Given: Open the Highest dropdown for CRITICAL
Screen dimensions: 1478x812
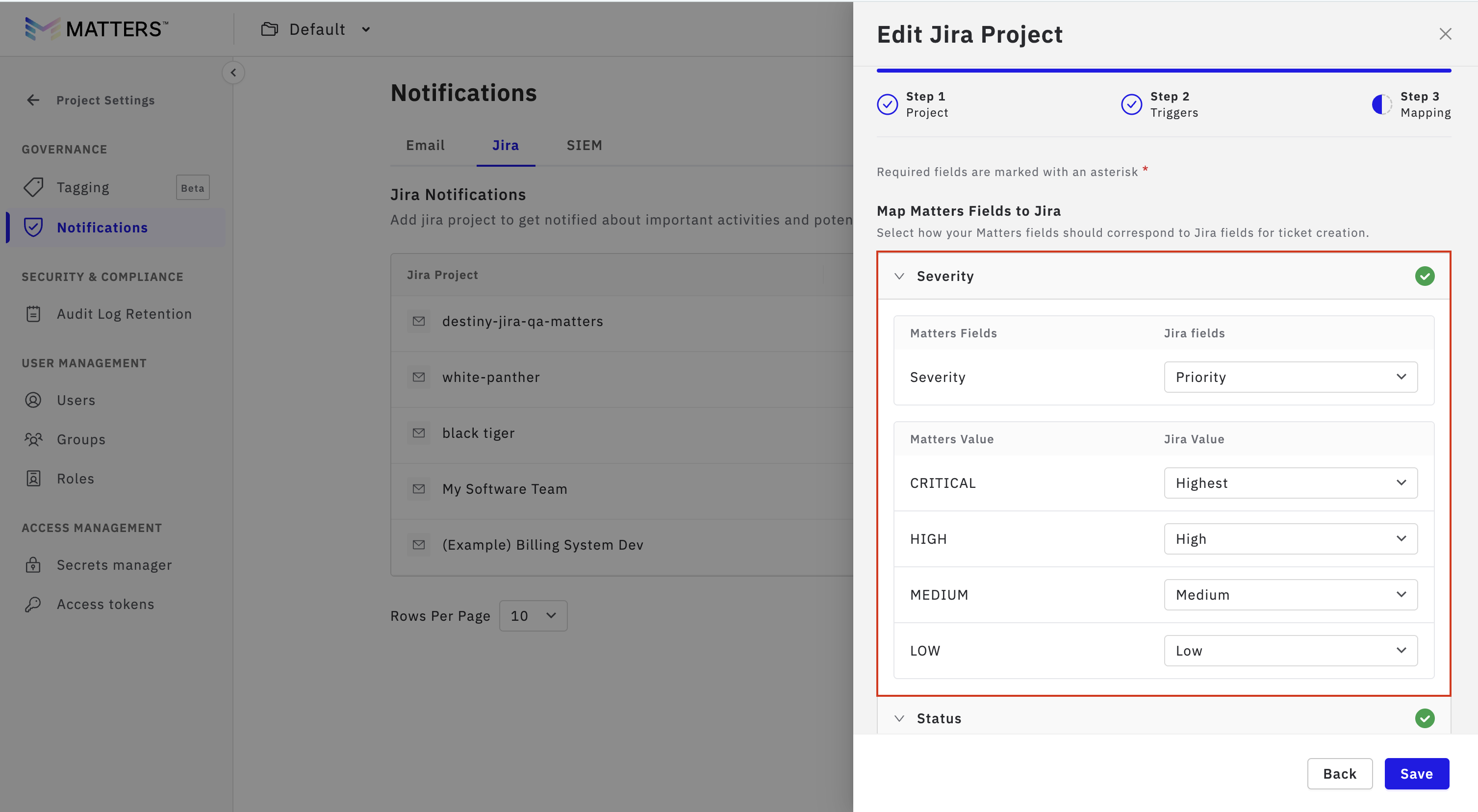Looking at the screenshot, I should click(x=1290, y=482).
